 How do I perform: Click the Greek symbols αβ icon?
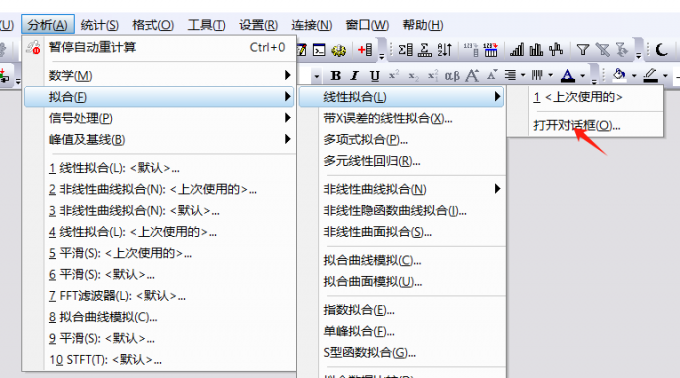[x=452, y=76]
